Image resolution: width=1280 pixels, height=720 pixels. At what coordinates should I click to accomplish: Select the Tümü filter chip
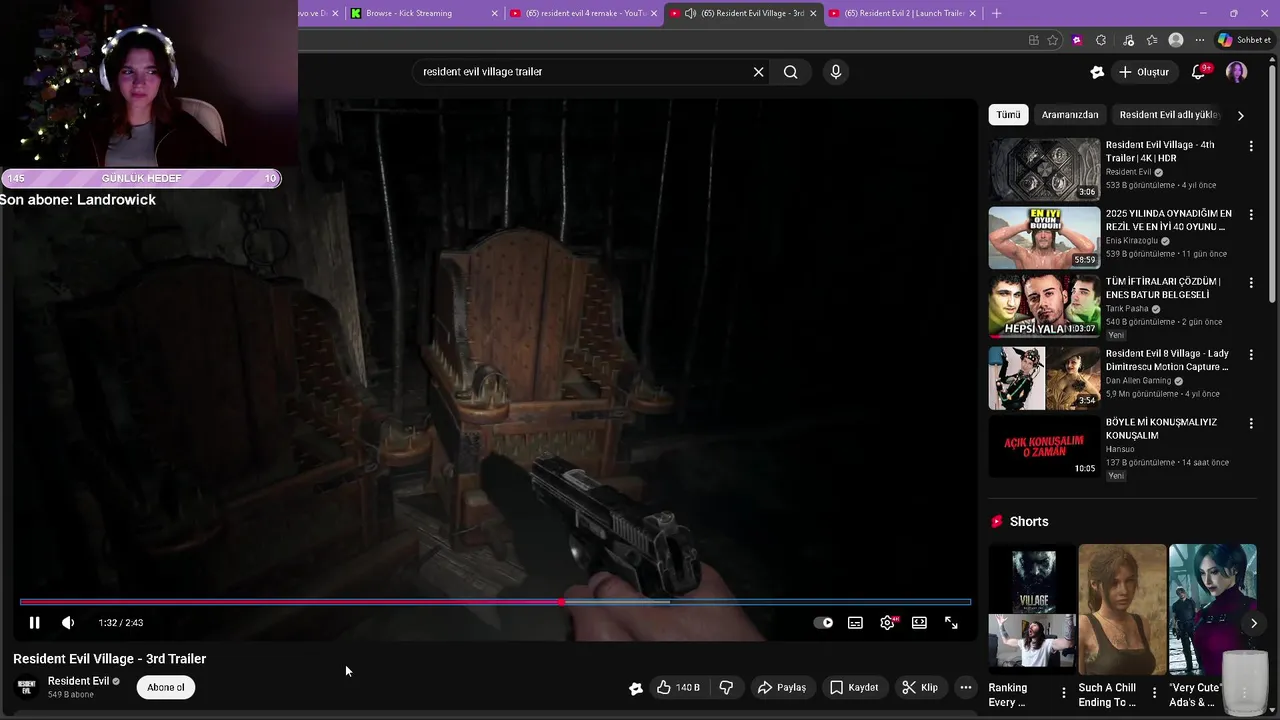click(1008, 115)
